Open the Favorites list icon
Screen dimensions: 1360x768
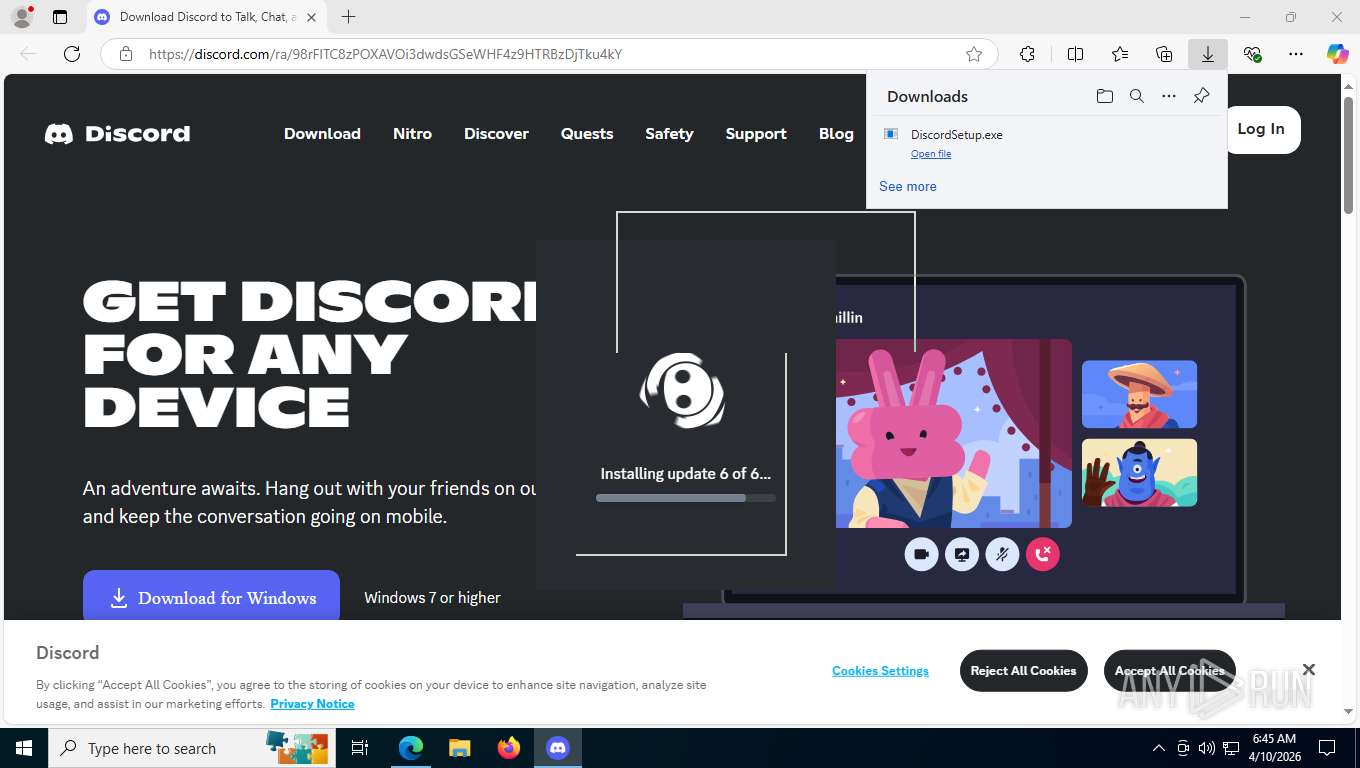point(1120,54)
